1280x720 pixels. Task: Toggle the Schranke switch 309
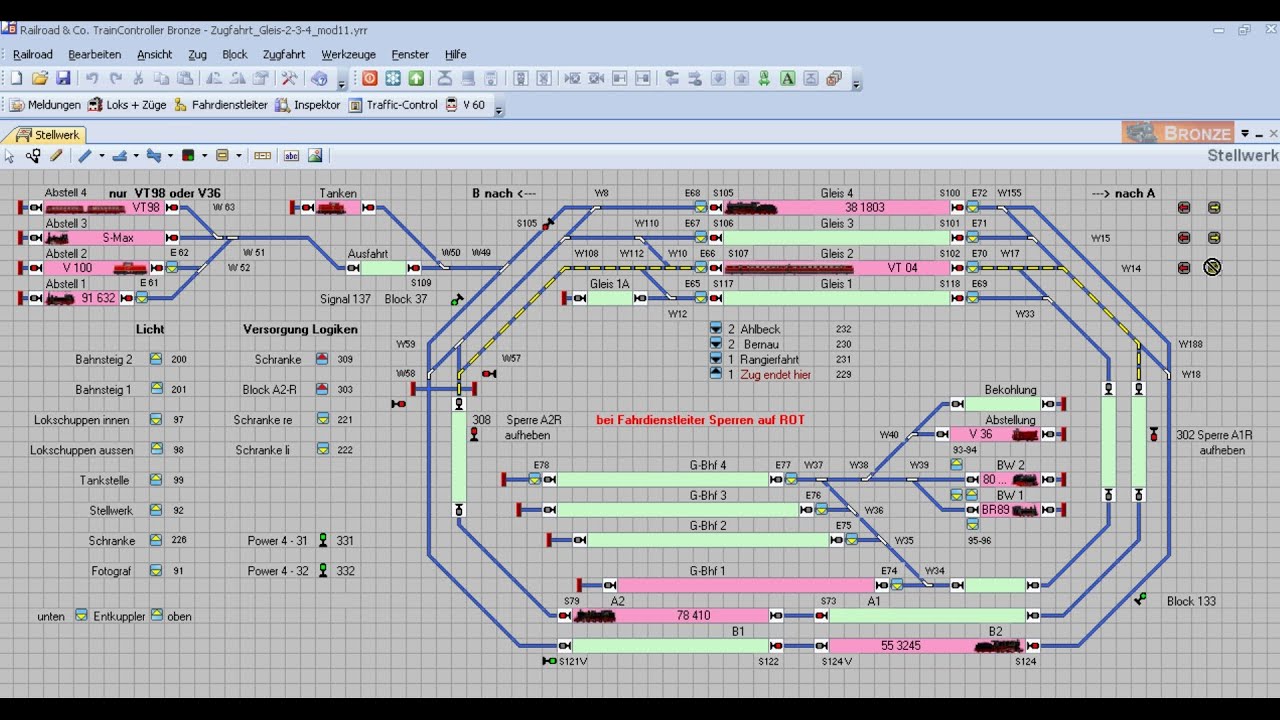[x=322, y=359]
